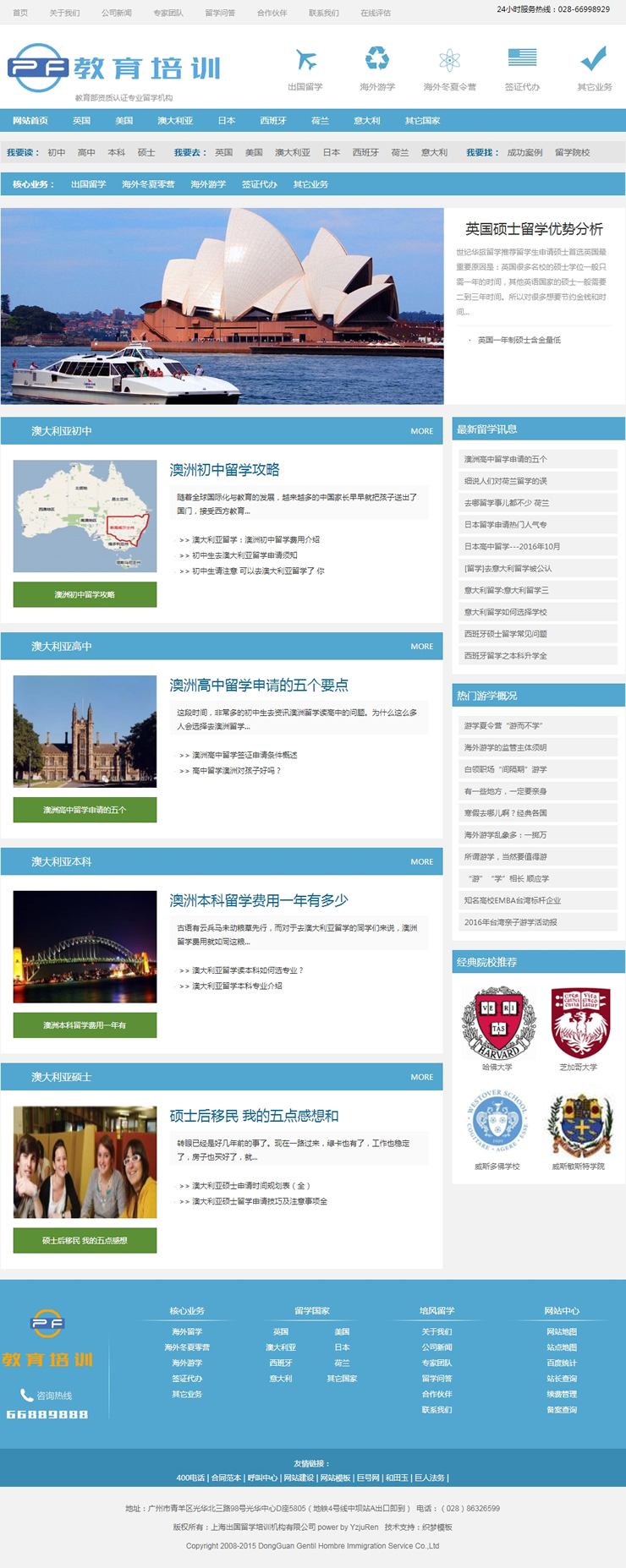Click the airplane icon for 出国留学
The width and height of the screenshot is (626, 1568).
[305, 60]
